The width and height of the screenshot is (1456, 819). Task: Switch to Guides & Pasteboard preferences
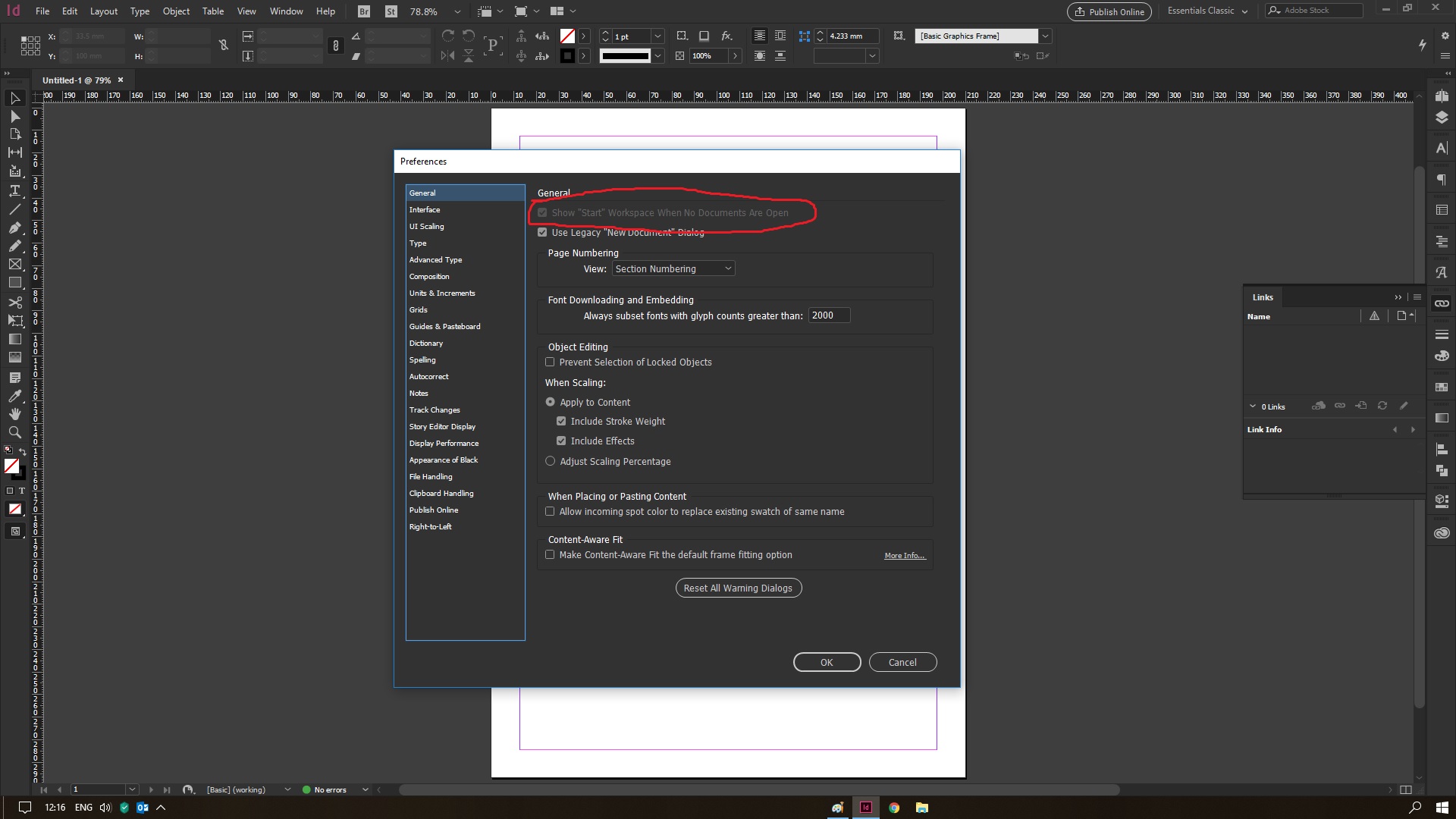tap(444, 327)
